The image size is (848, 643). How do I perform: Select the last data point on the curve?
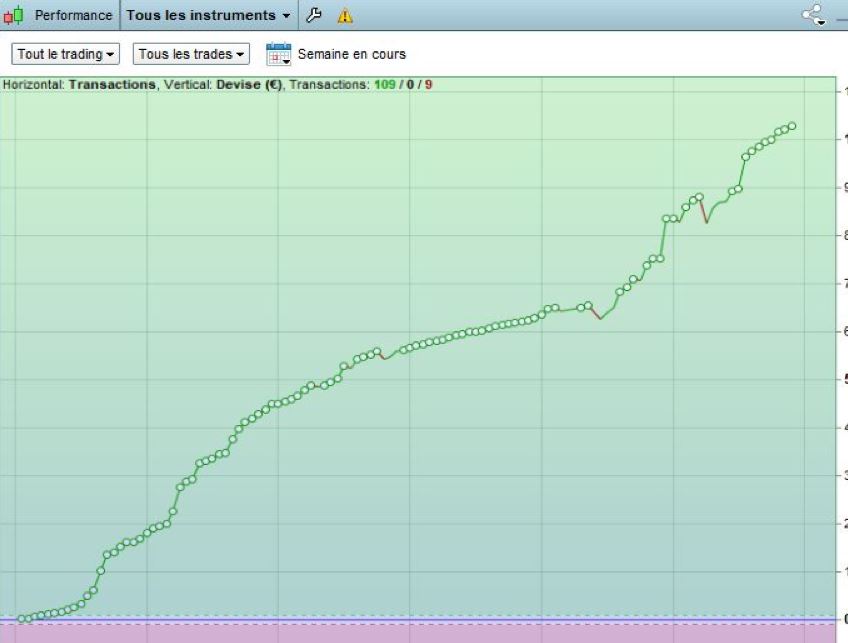coord(792,126)
